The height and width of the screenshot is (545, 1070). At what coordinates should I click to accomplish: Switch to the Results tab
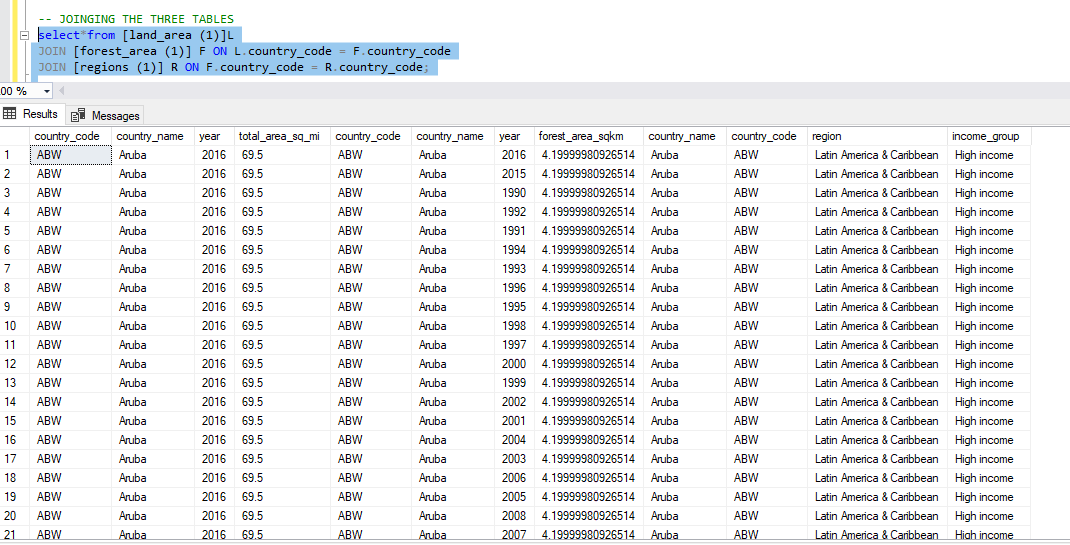pyautogui.click(x=31, y=114)
